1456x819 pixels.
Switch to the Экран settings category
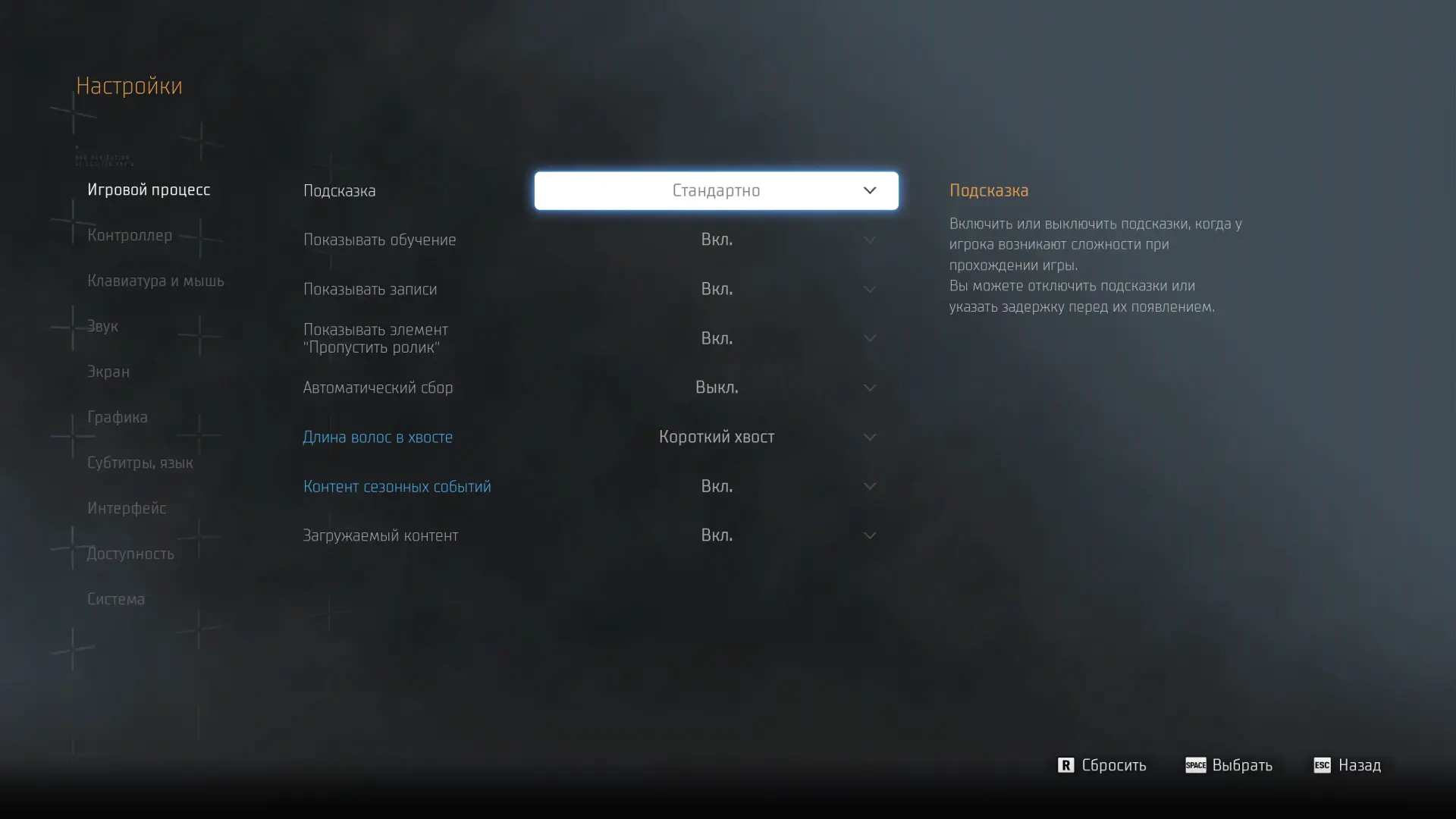pos(108,372)
